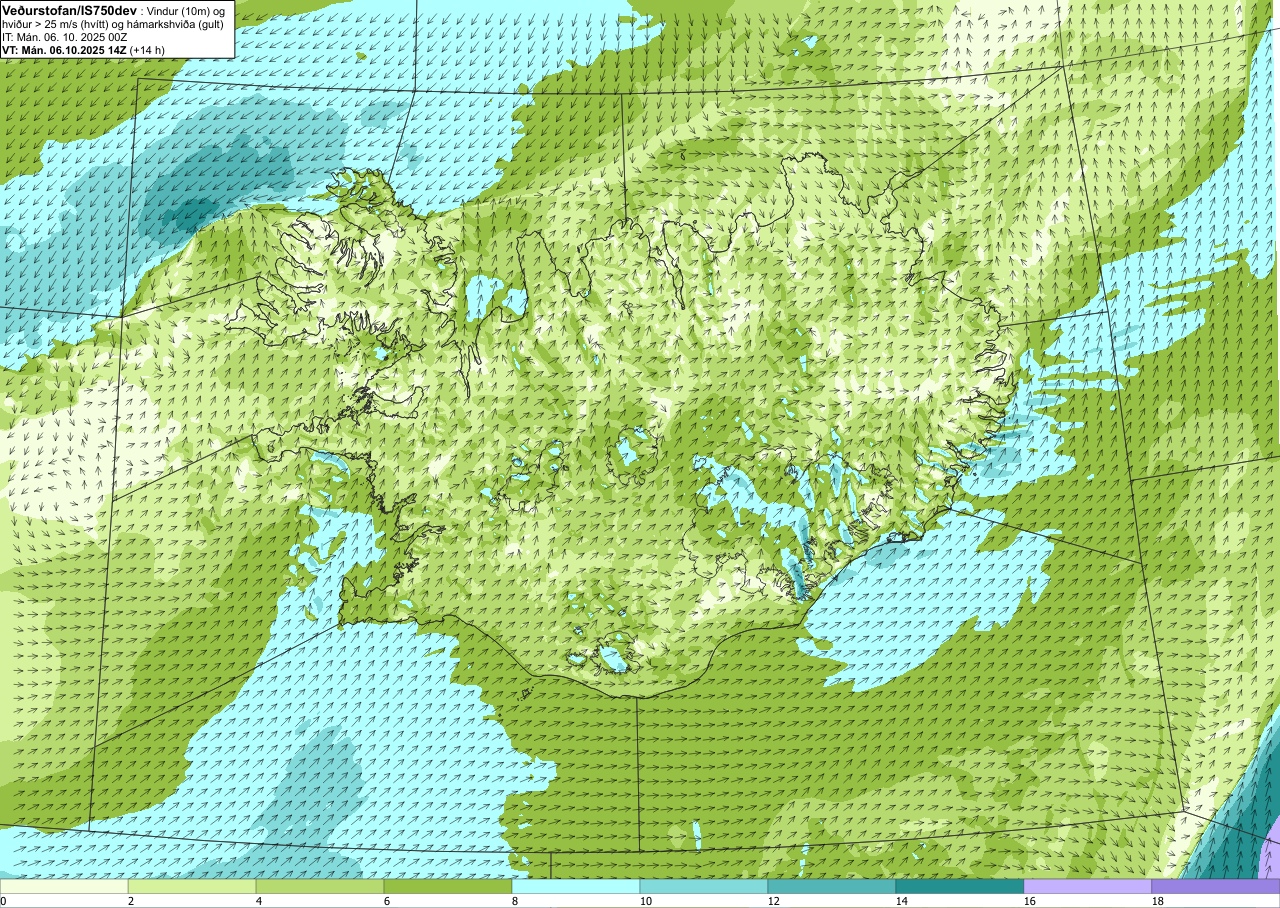Image resolution: width=1280 pixels, height=908 pixels.
Task: Click the purple above-18 m/s legend swatch
Action: 1216,886
